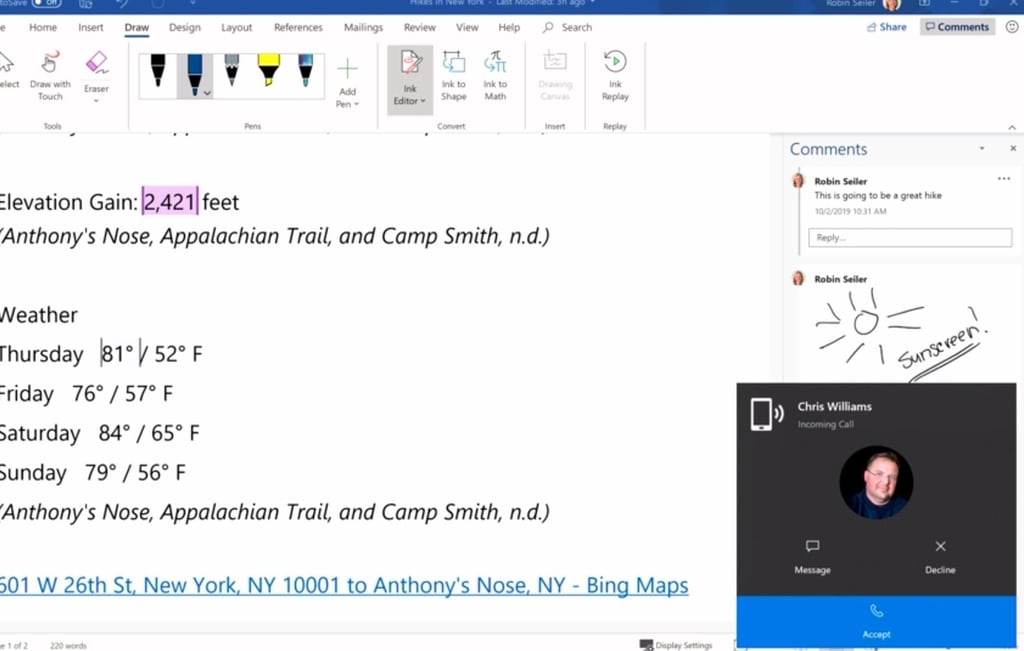Click the Sunday 79° / 56° F line
The width and height of the screenshot is (1024, 651).
click(x=93, y=473)
